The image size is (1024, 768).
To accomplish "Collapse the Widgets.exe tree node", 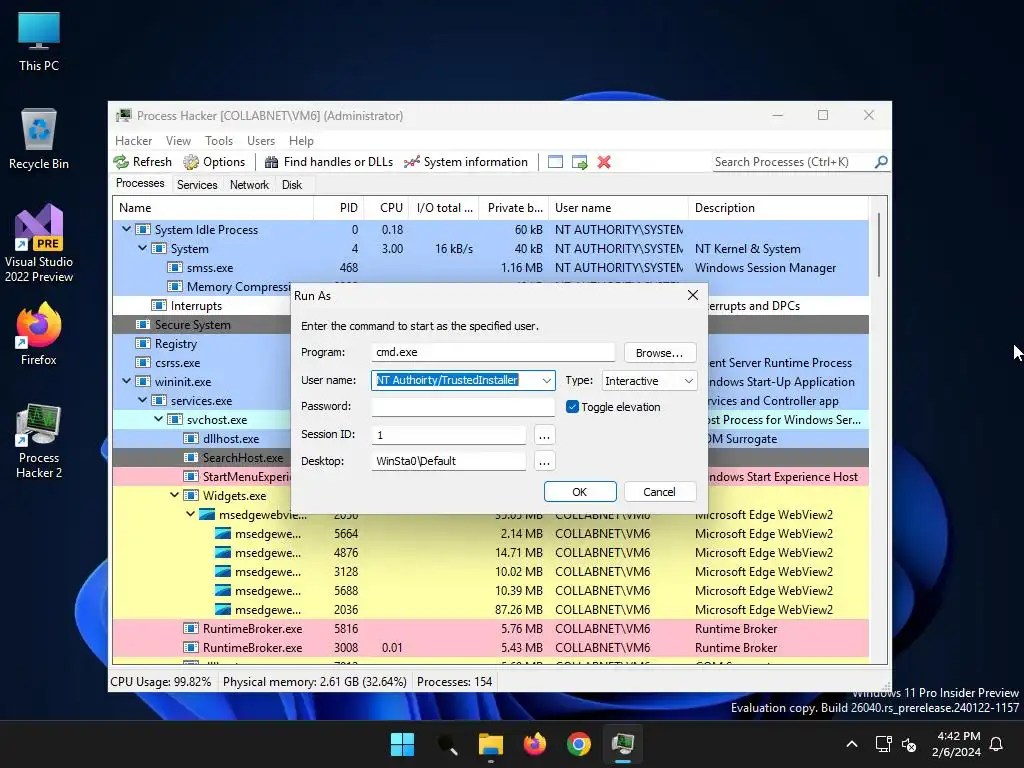I will click(x=174, y=495).
